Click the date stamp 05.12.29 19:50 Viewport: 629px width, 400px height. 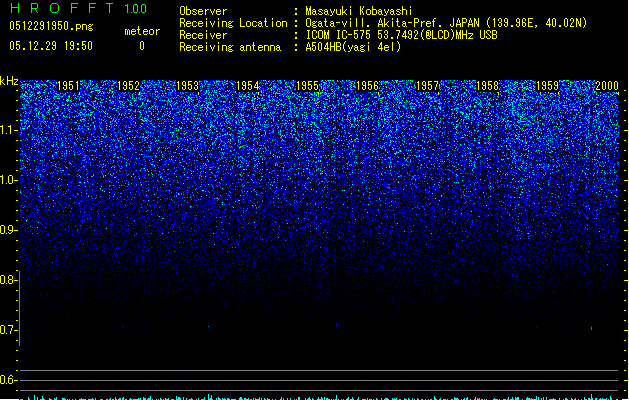51,46
